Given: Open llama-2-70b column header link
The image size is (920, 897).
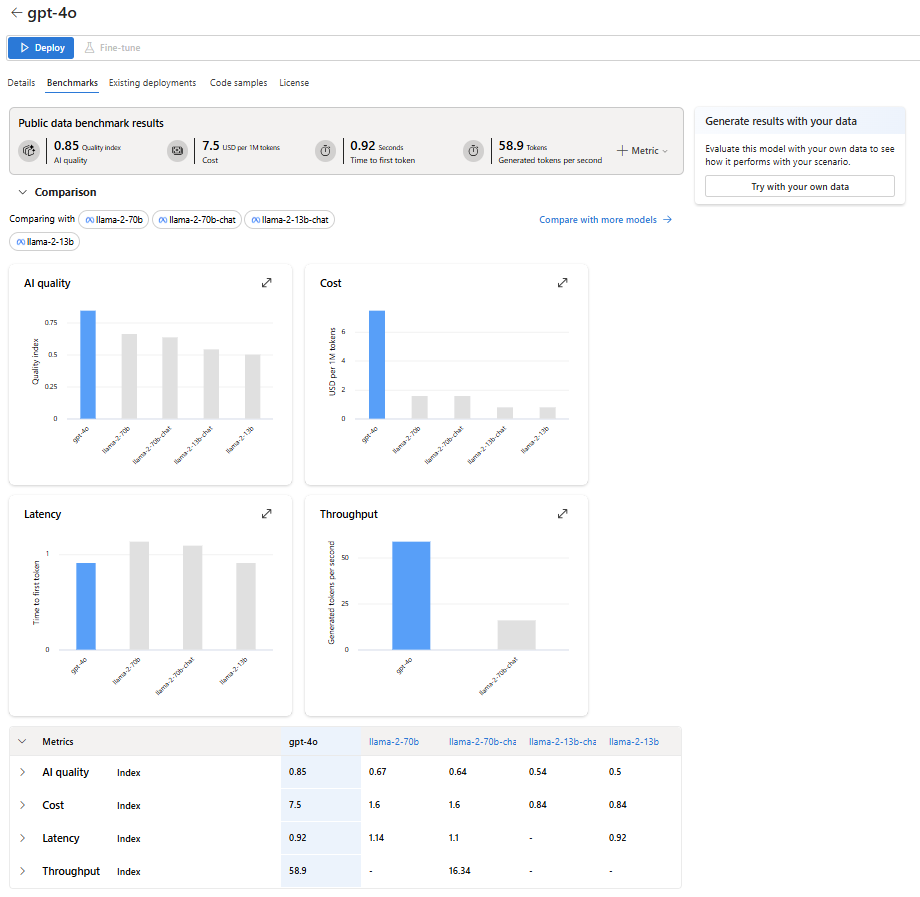Looking at the screenshot, I should click(x=394, y=742).
